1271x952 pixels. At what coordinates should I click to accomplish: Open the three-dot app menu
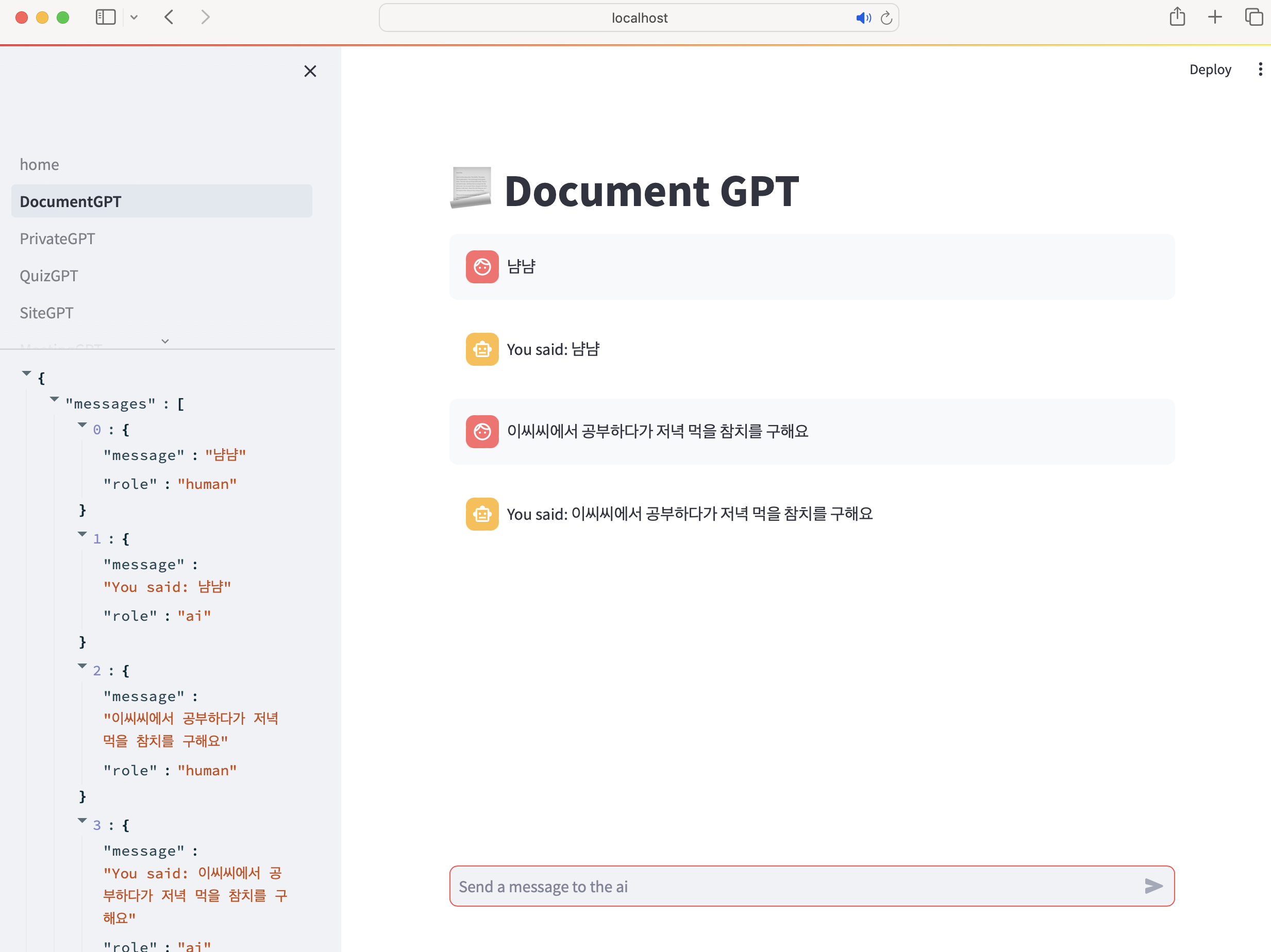(x=1260, y=70)
